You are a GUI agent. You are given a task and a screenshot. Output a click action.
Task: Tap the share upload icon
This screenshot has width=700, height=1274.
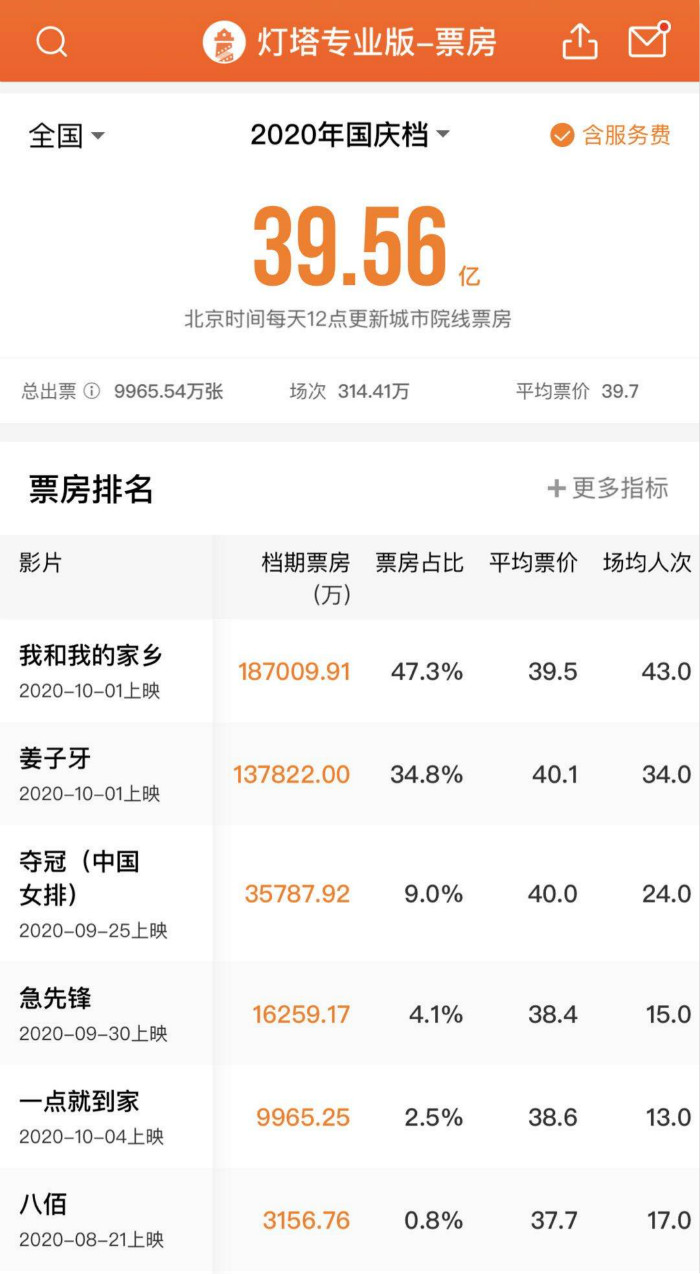[x=580, y=42]
